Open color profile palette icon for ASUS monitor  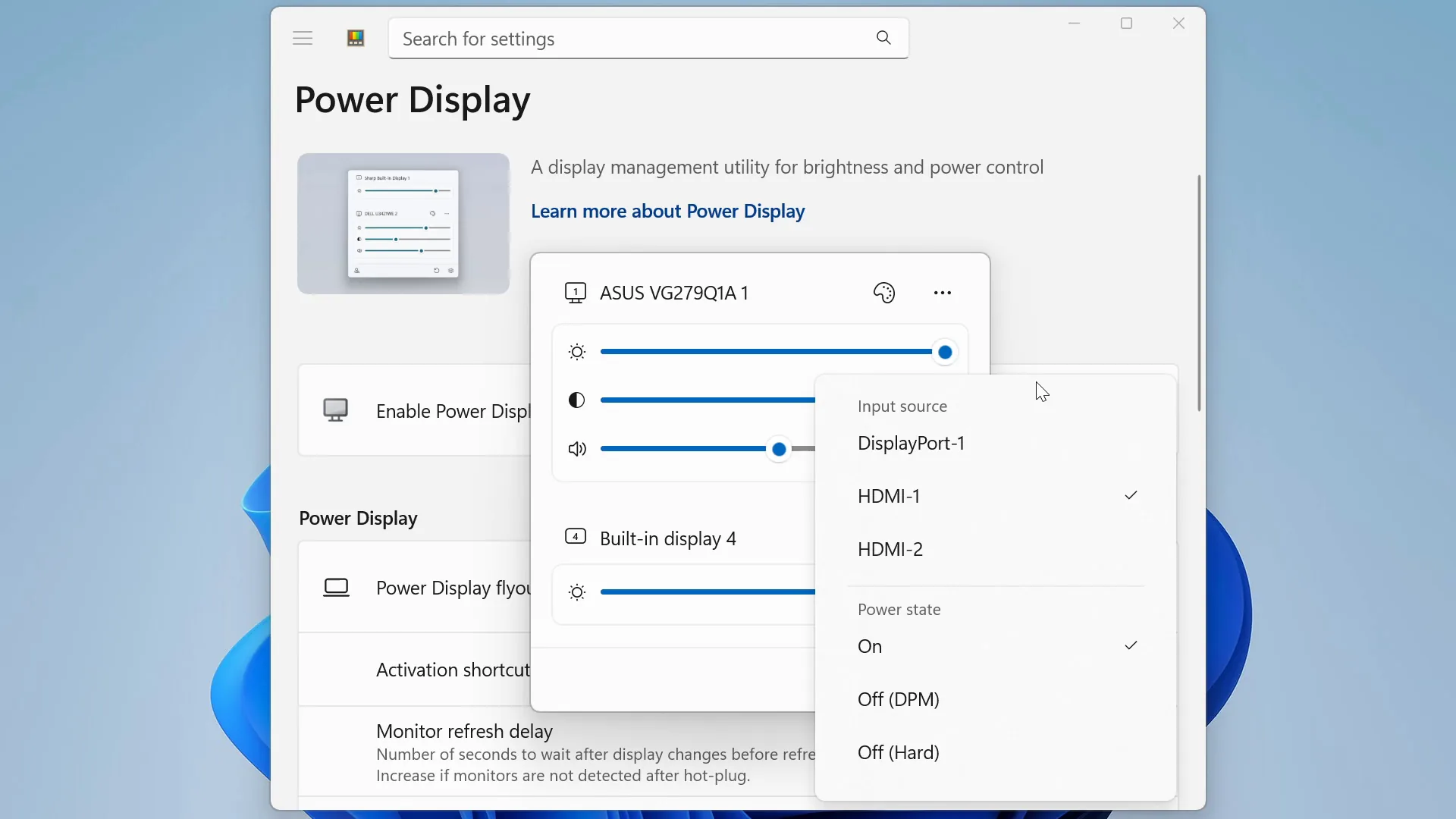click(x=884, y=293)
